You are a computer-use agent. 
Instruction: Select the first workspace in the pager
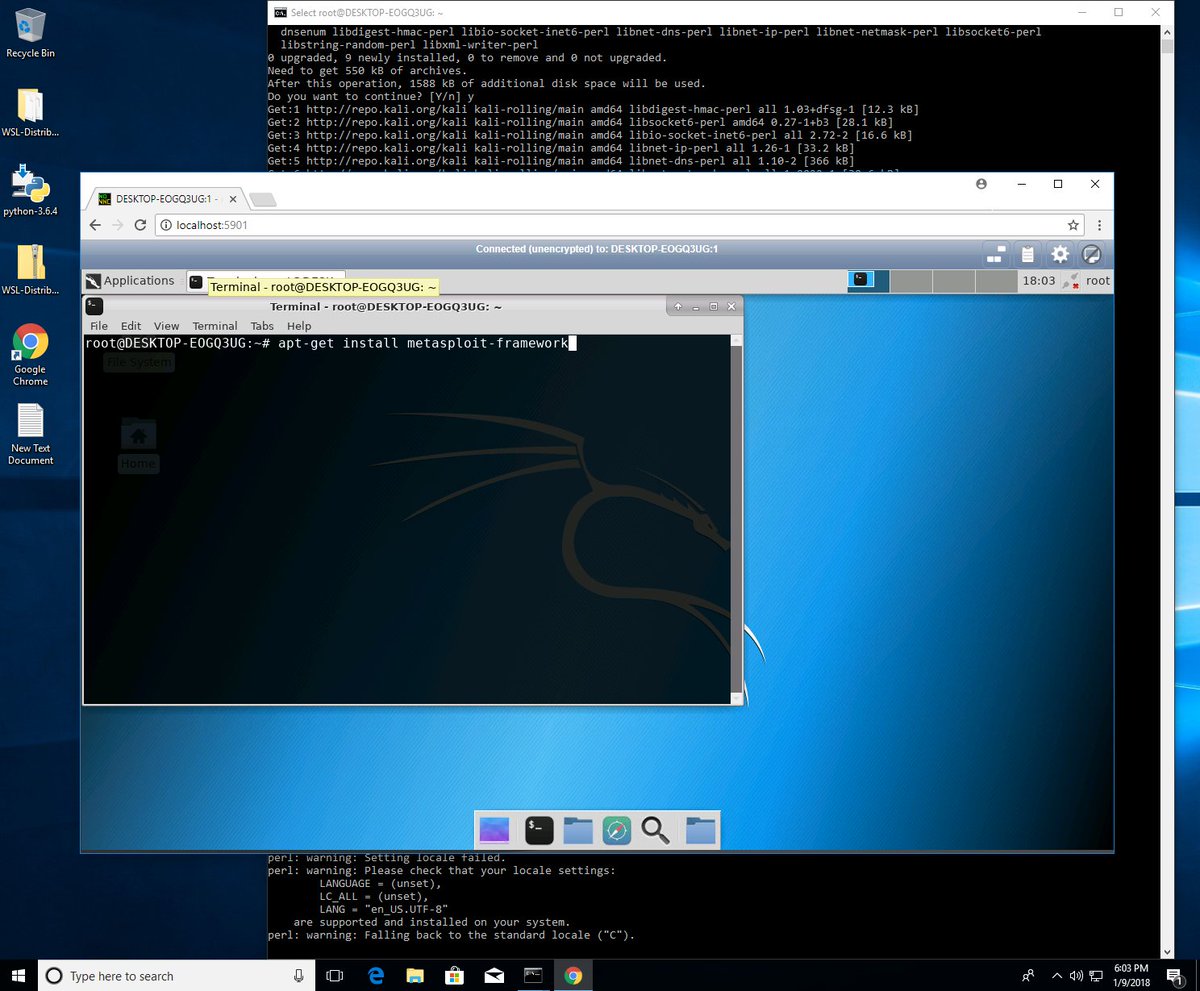click(x=868, y=281)
